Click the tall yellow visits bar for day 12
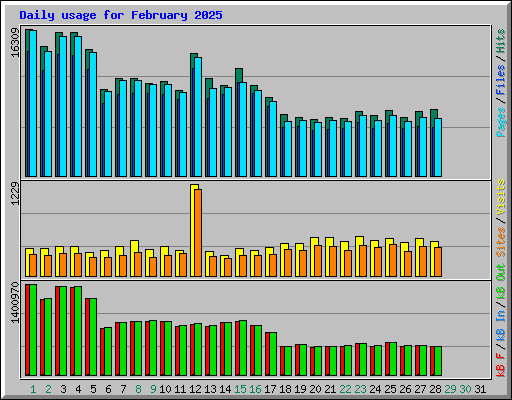512x400 pixels. tap(193, 230)
